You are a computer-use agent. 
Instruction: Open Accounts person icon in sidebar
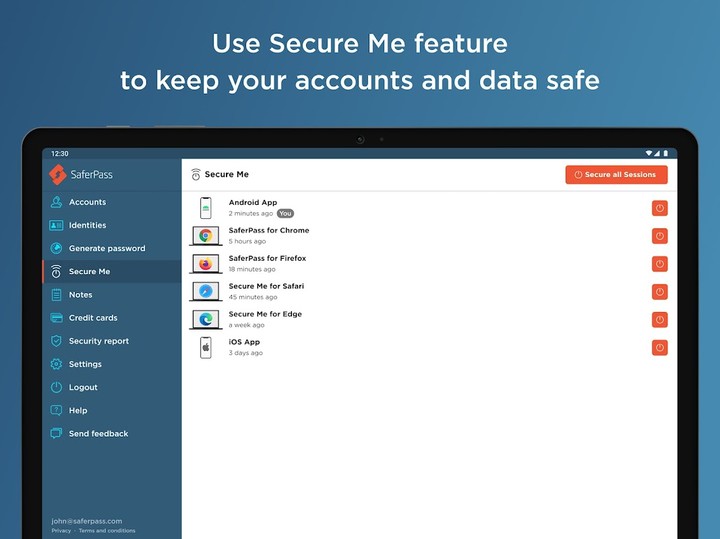56,202
